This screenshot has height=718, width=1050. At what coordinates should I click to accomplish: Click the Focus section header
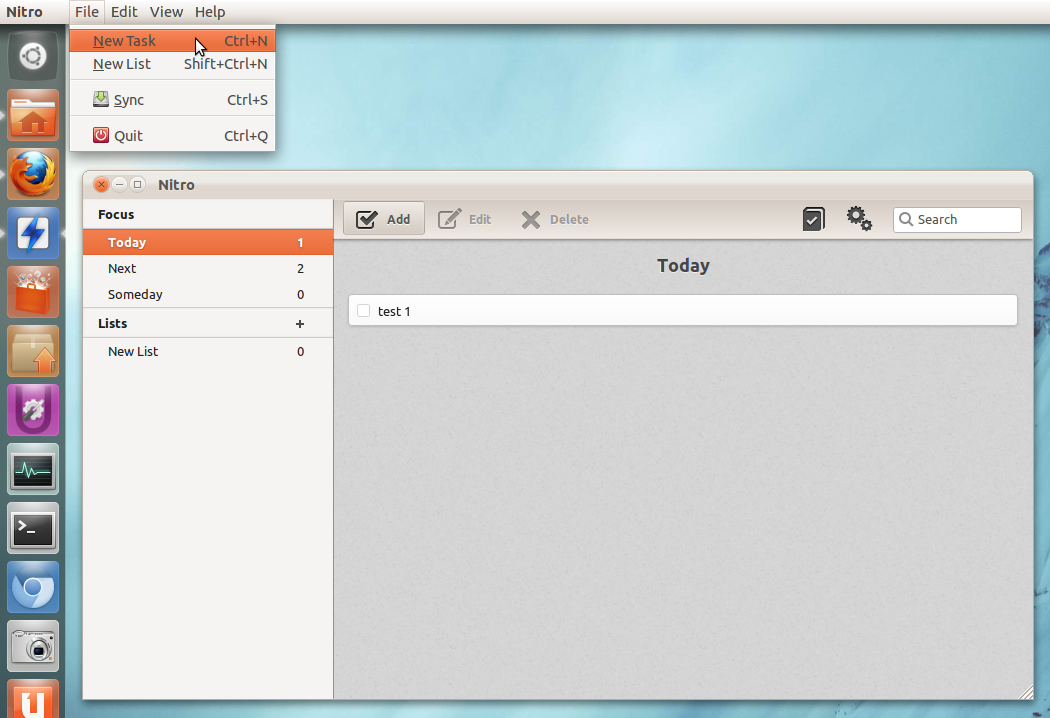pos(116,214)
